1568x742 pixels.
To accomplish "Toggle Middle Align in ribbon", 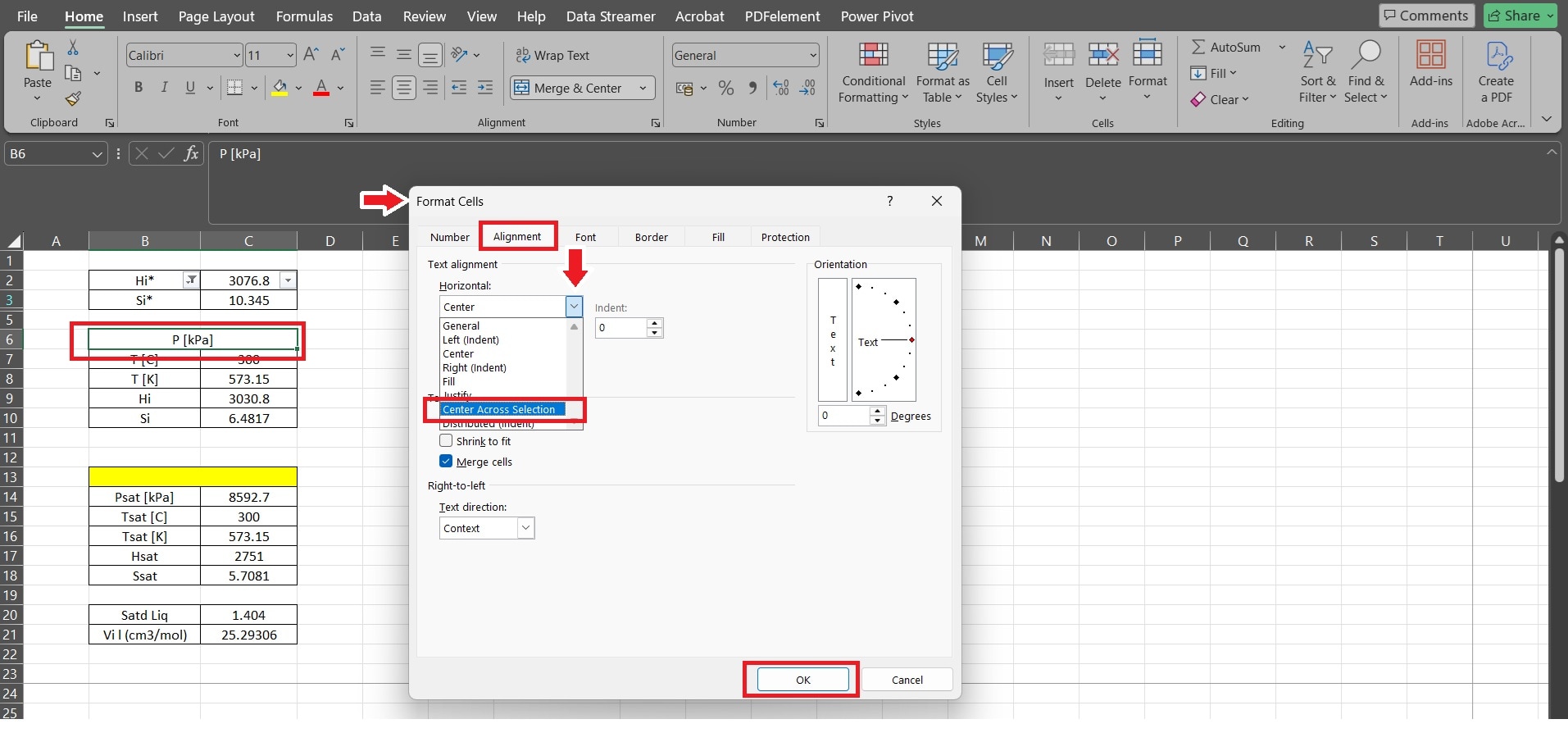I will (x=404, y=55).
